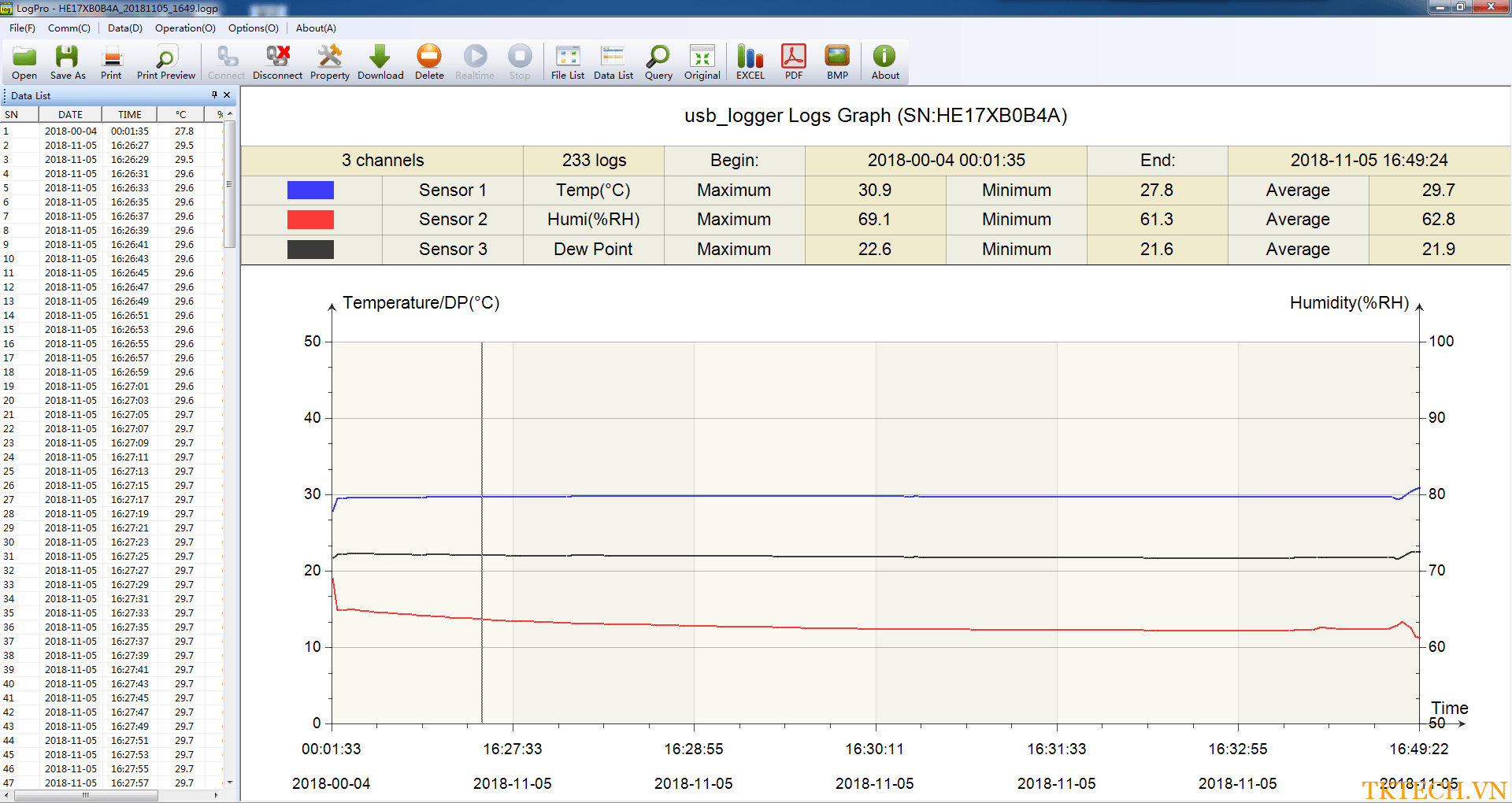Click the Sensor 1 blue color swatch
Viewport: 1512px width, 803px height.
310,191
